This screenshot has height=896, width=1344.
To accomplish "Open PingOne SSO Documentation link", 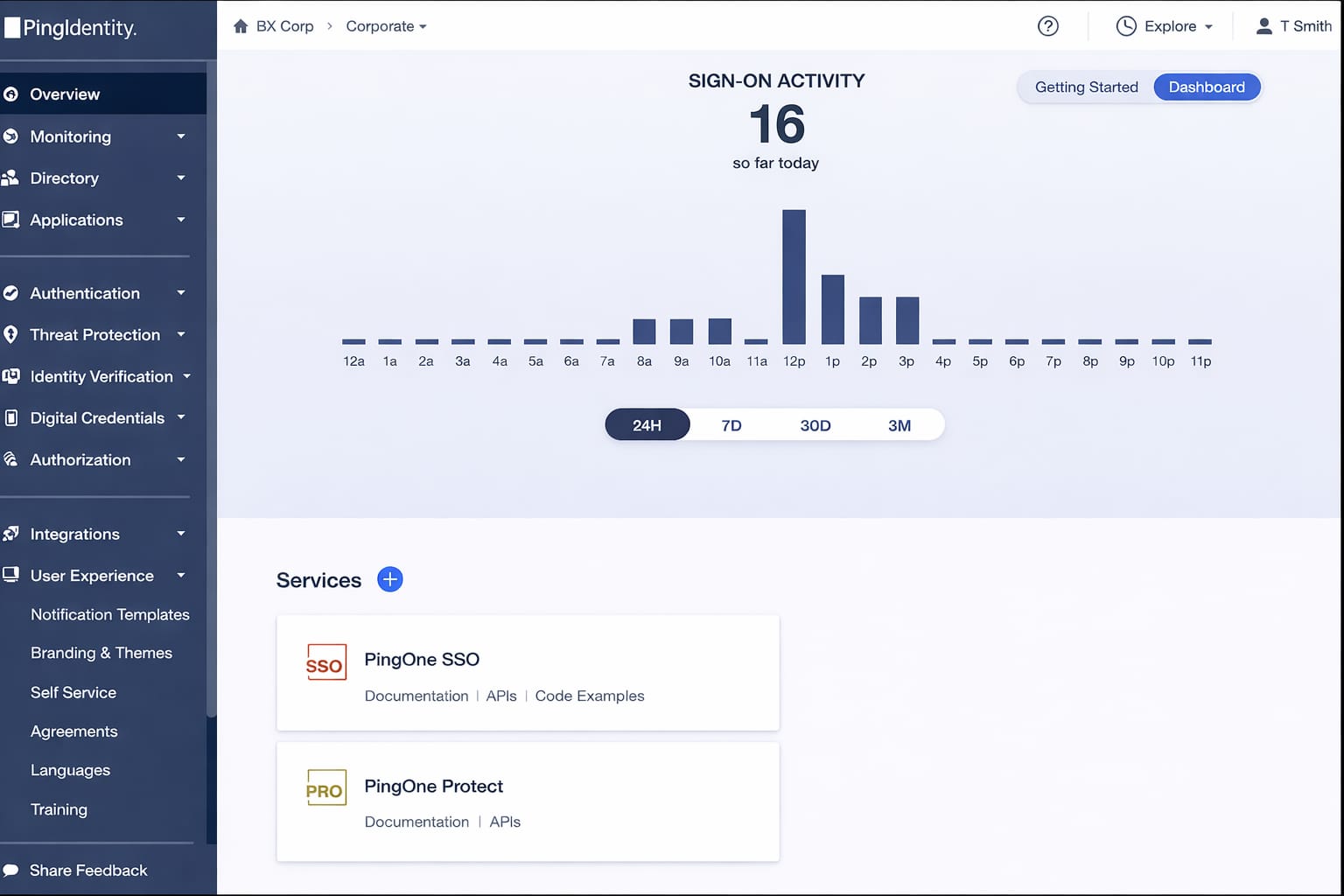I will 416,696.
